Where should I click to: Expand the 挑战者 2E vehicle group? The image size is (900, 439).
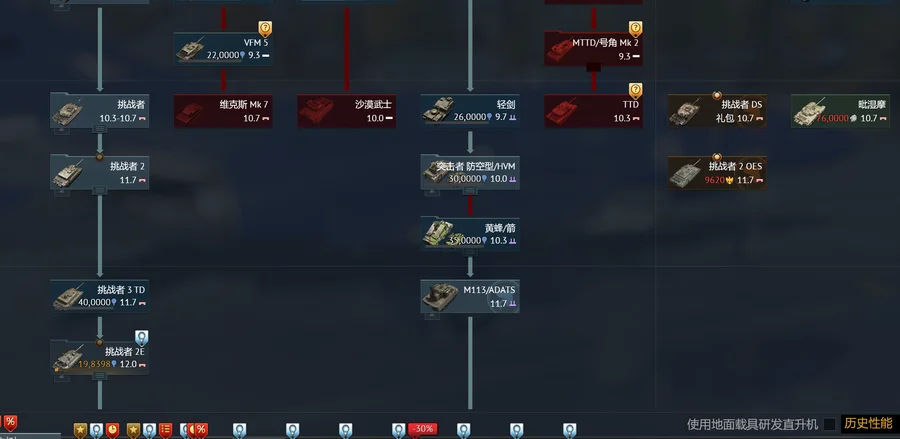pos(100,376)
